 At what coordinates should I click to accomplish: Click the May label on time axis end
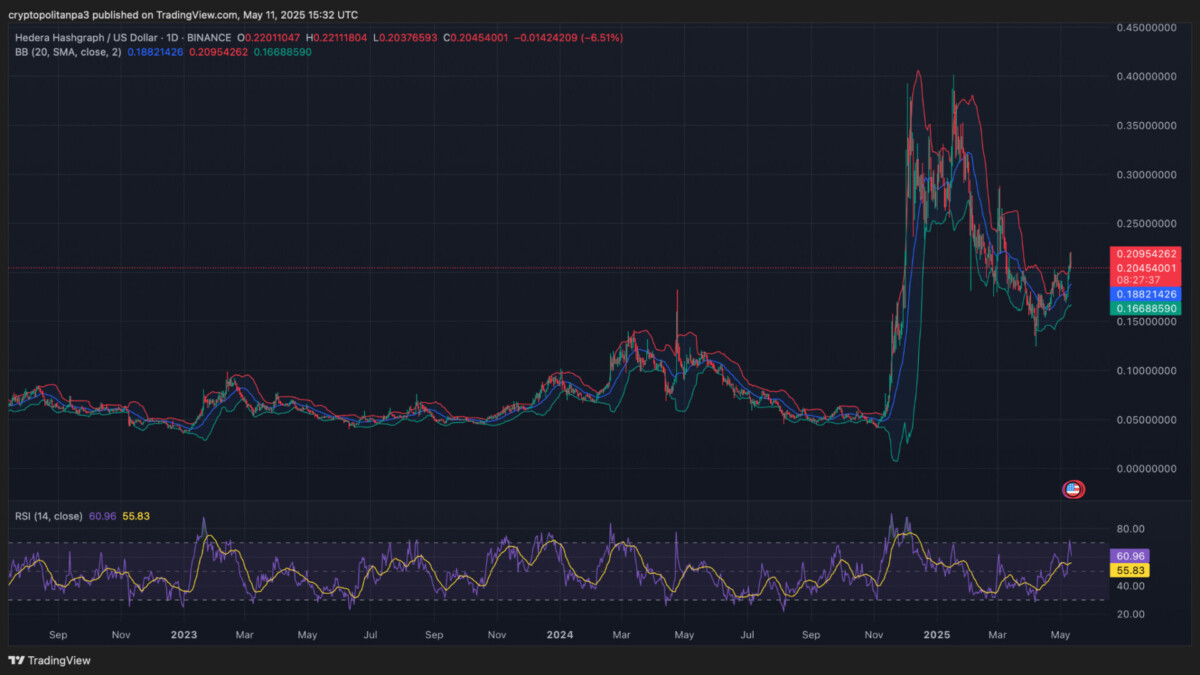(x=1061, y=635)
